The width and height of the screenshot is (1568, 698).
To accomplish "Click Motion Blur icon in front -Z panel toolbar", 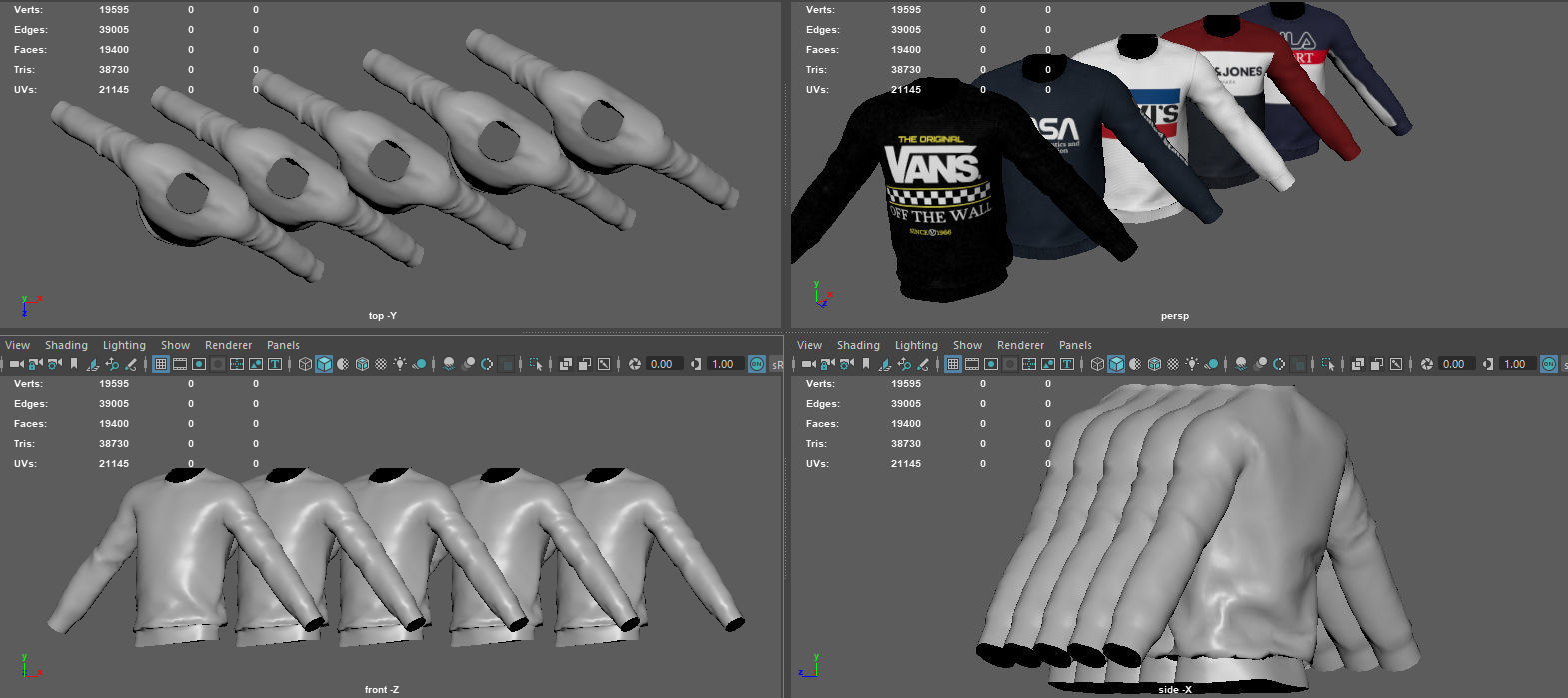I will point(469,364).
